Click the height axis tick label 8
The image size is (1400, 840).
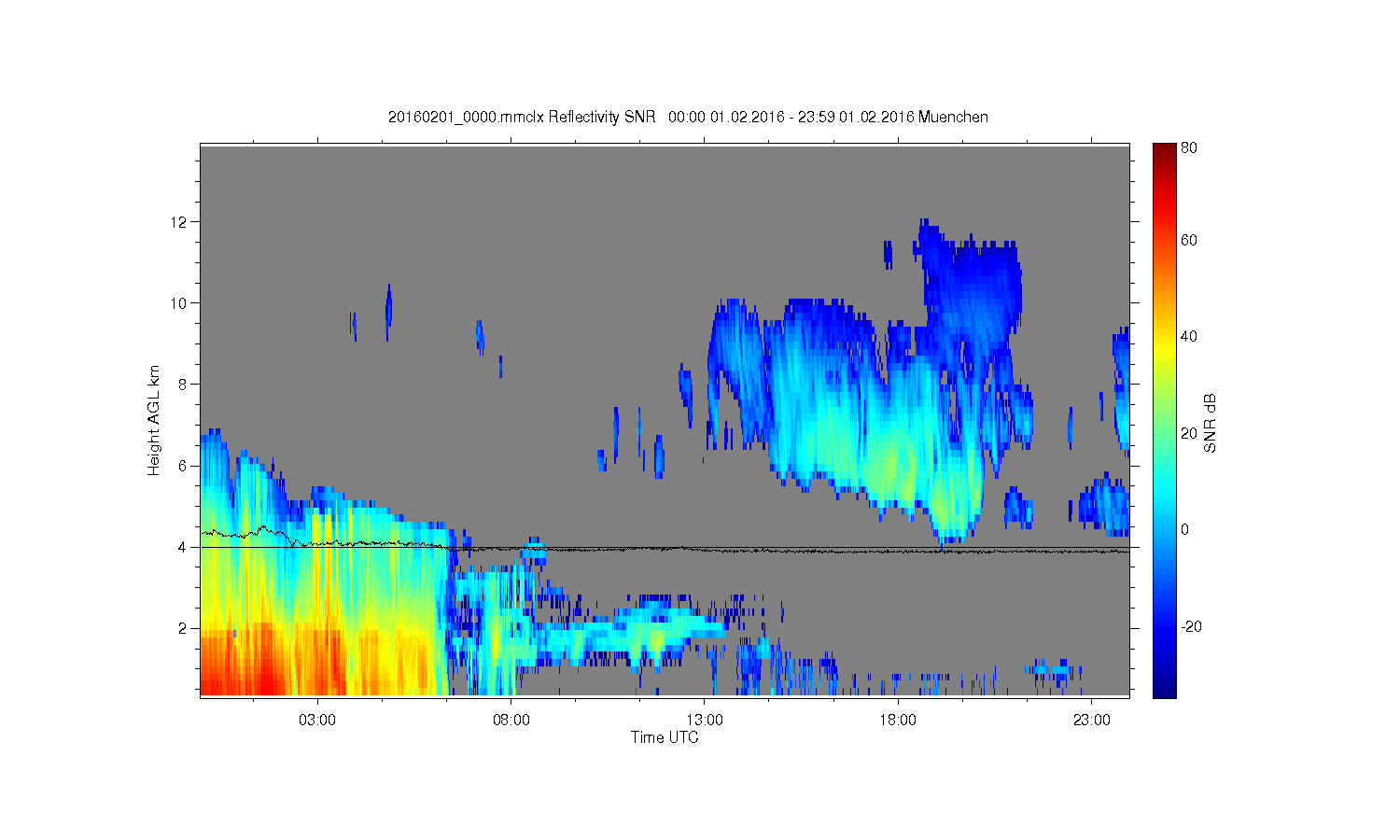click(x=184, y=385)
